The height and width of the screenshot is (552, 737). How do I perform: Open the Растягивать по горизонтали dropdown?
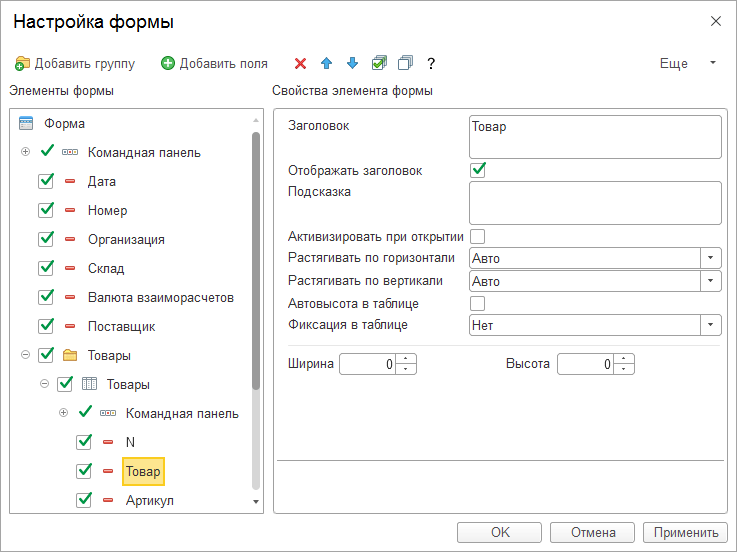click(711, 258)
